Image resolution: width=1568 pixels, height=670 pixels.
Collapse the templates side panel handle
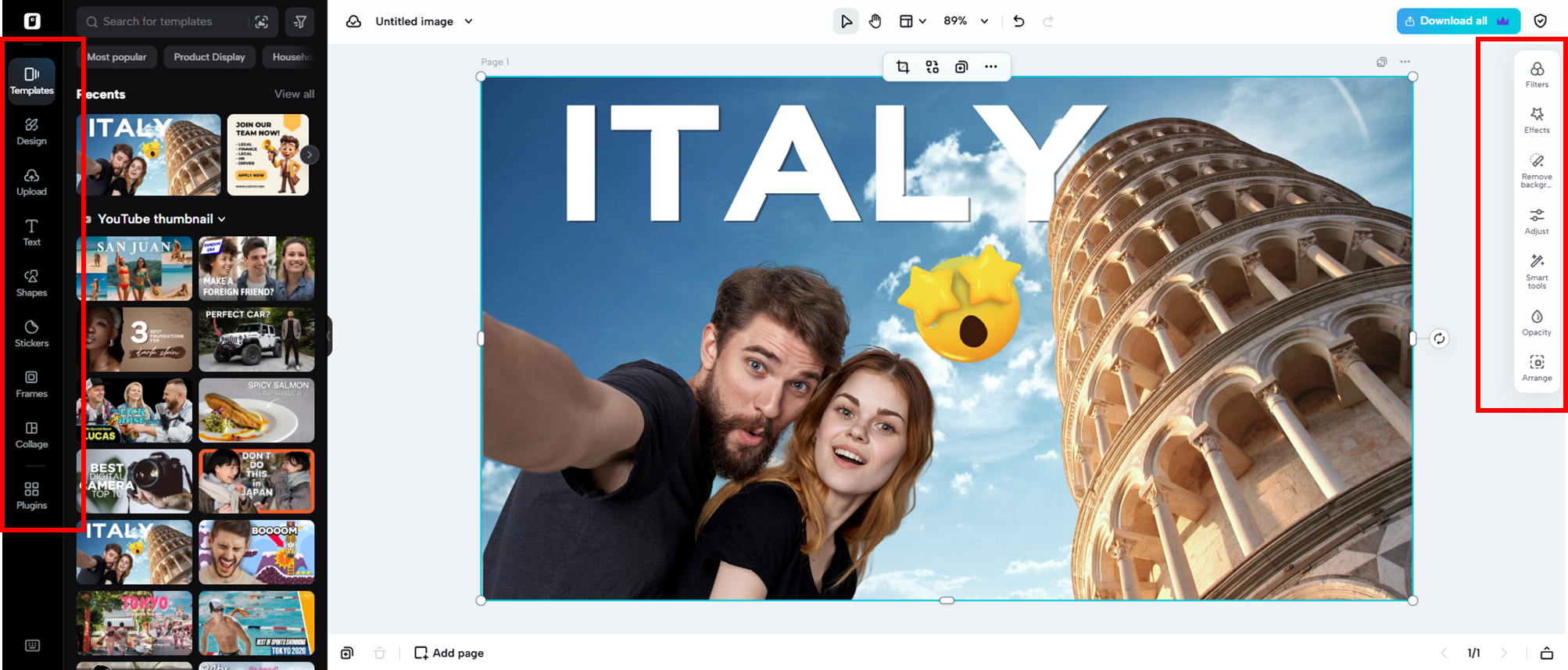[x=329, y=336]
